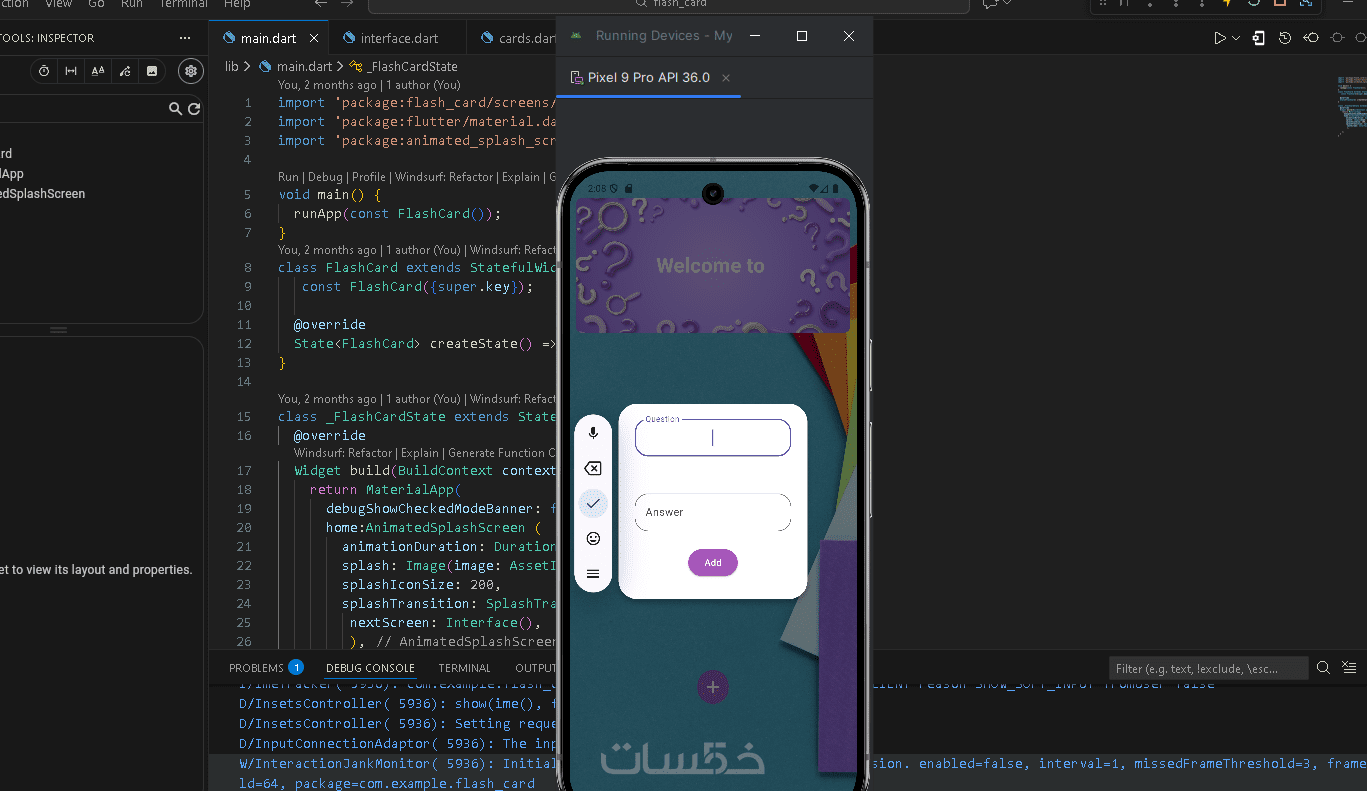
Task: Click the Run code lens above main()
Action: click(289, 177)
